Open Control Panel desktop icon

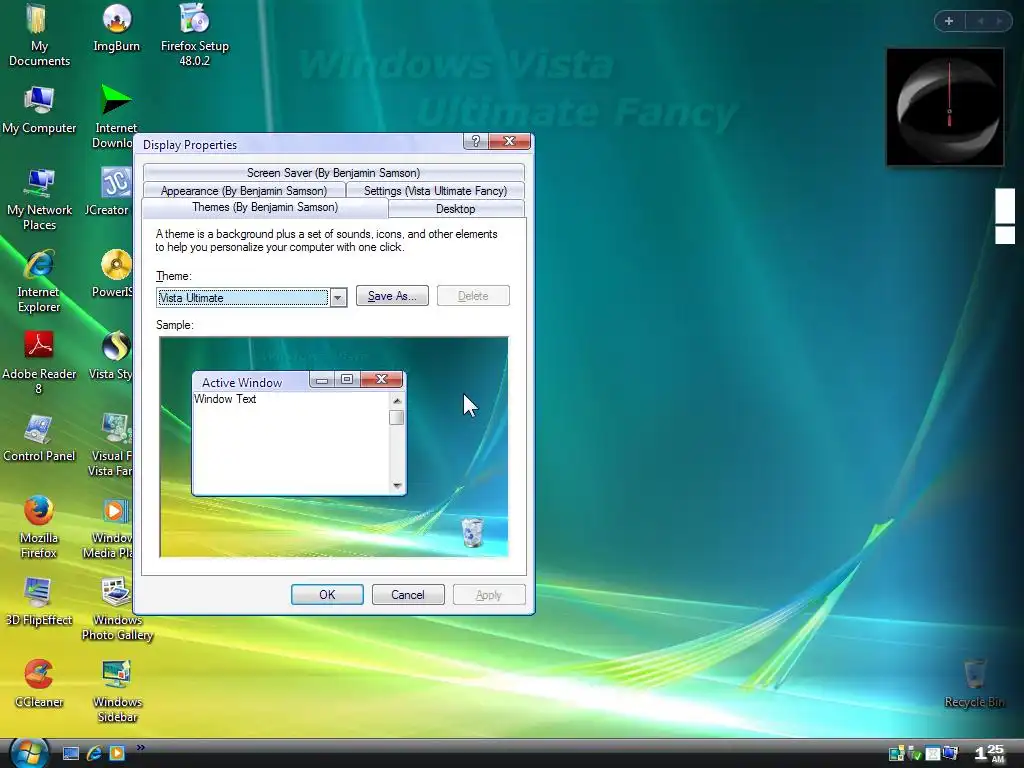tap(39, 438)
